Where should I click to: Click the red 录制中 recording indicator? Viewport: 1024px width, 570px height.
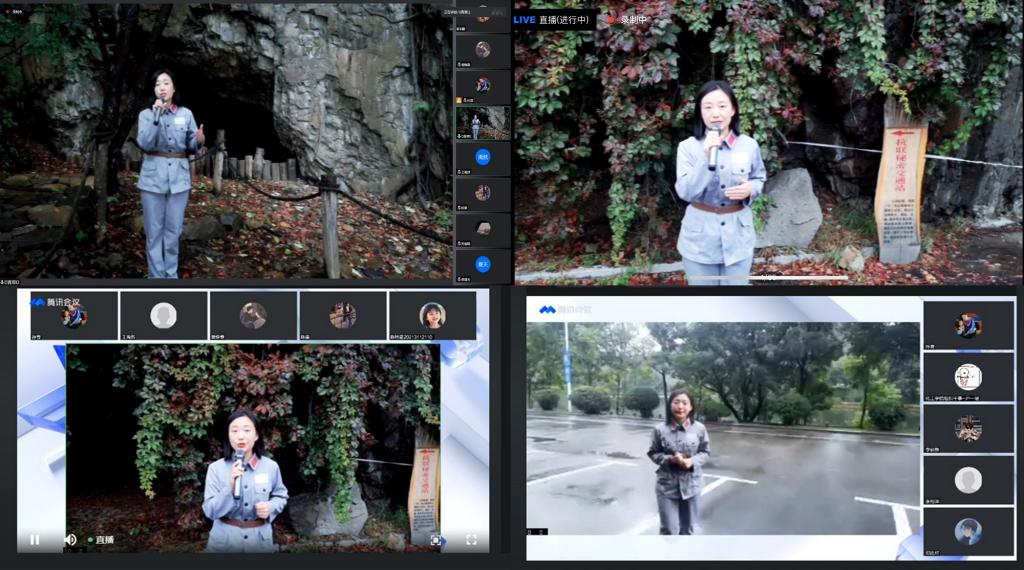626,19
